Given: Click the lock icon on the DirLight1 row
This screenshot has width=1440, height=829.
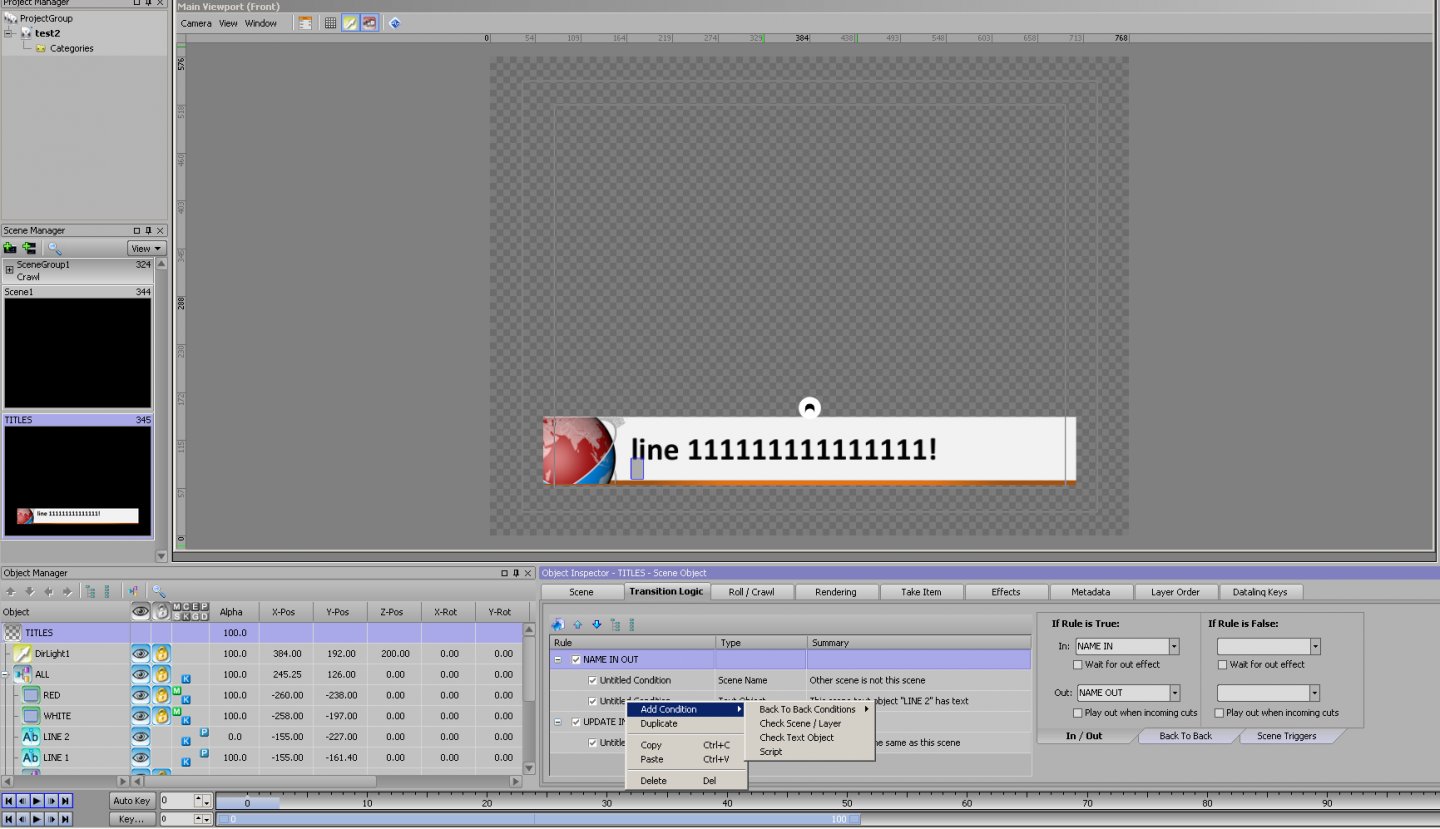Looking at the screenshot, I should [x=161, y=653].
